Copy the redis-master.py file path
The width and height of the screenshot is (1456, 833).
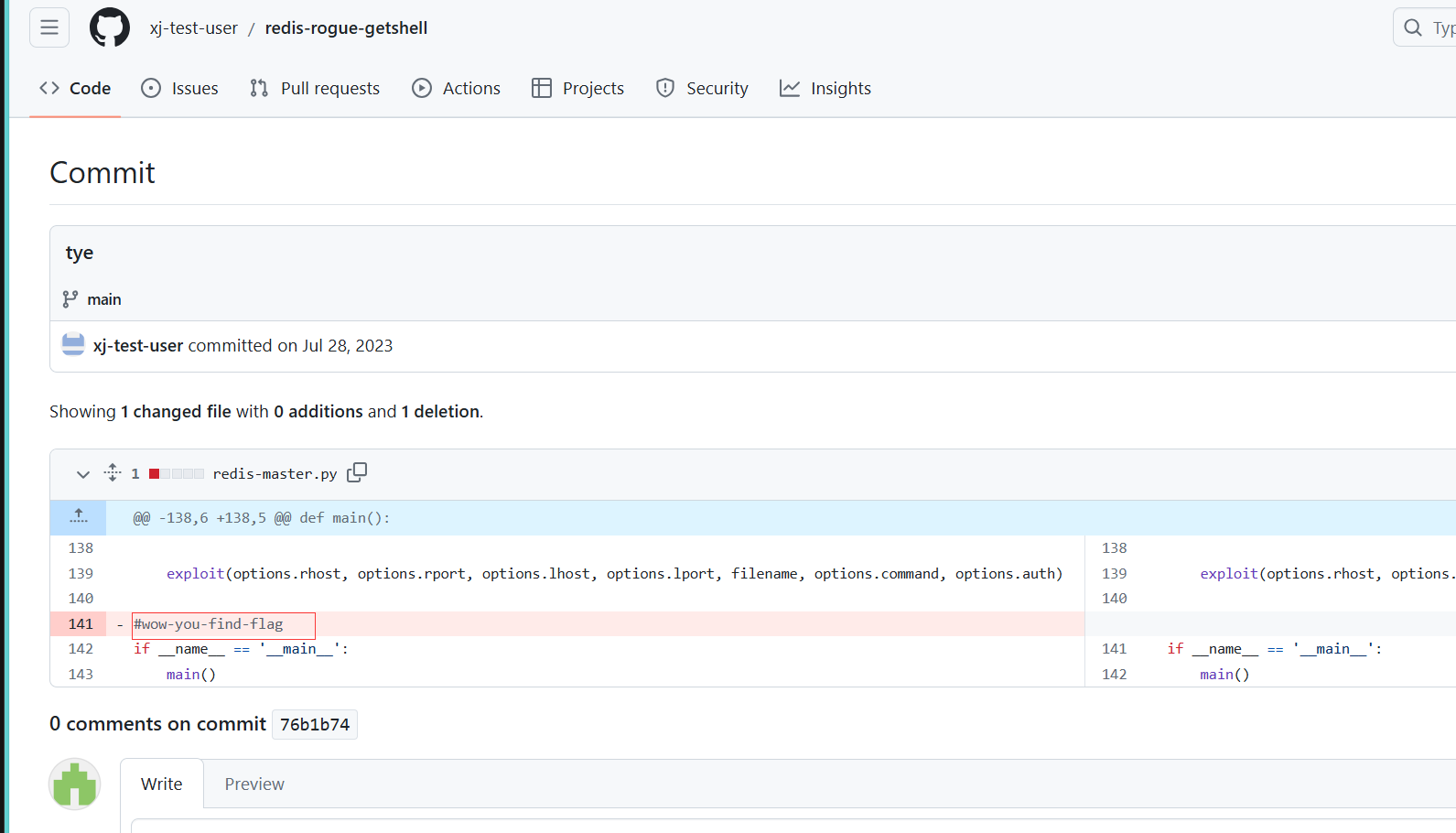point(357,472)
